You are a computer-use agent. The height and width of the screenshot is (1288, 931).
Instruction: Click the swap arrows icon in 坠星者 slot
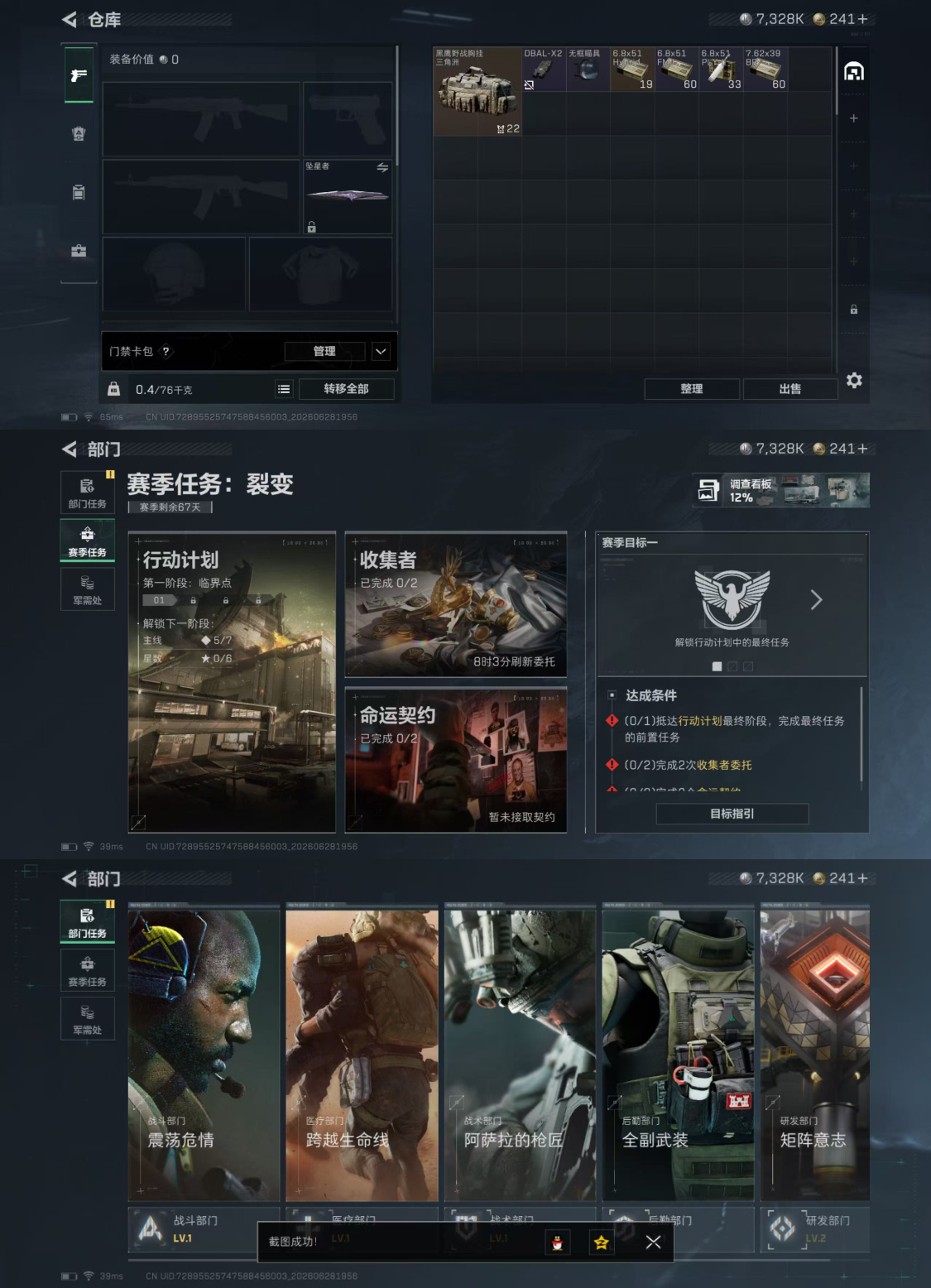pos(382,167)
